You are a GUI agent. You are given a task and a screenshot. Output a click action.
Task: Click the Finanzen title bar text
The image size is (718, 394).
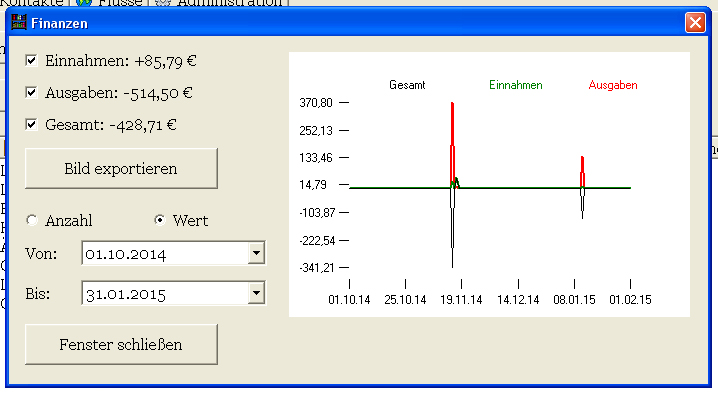point(59,23)
